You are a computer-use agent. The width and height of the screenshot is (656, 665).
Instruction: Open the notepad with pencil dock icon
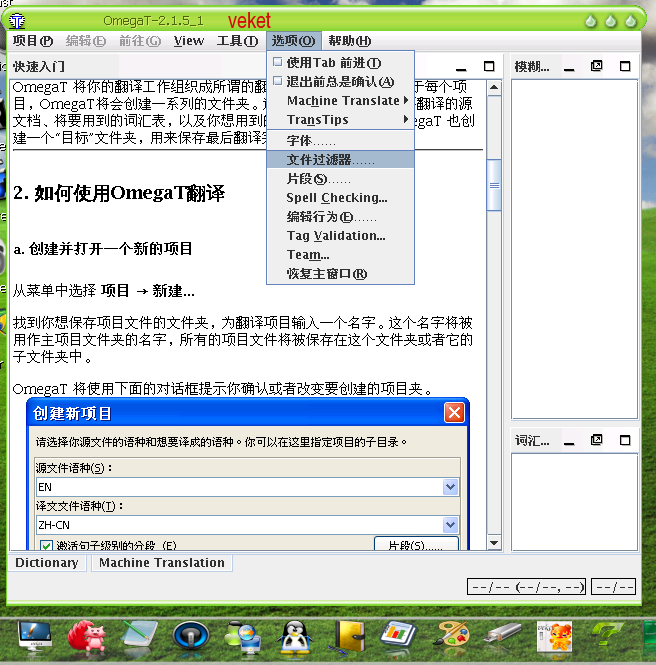pos(139,635)
